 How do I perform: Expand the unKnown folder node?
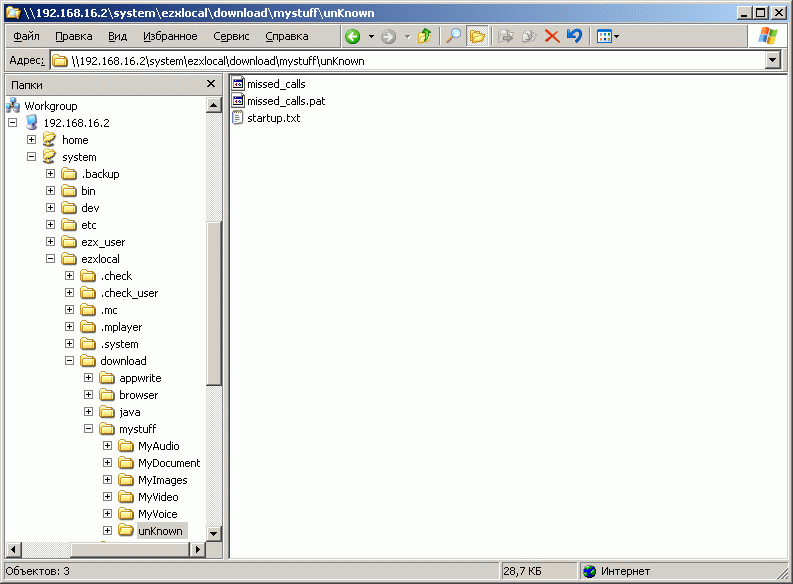[x=107, y=530]
